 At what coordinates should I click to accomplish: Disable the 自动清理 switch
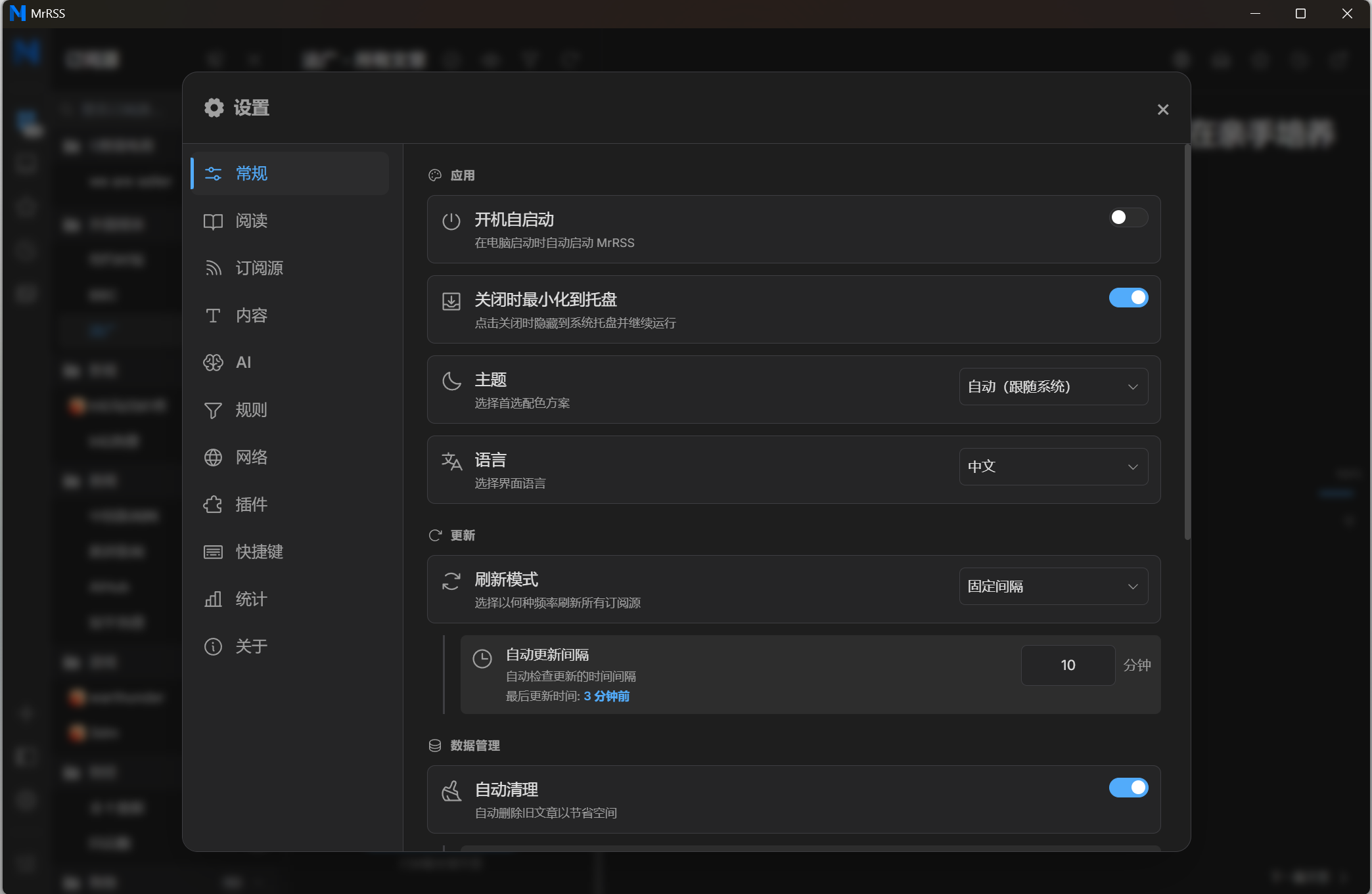[x=1128, y=788]
